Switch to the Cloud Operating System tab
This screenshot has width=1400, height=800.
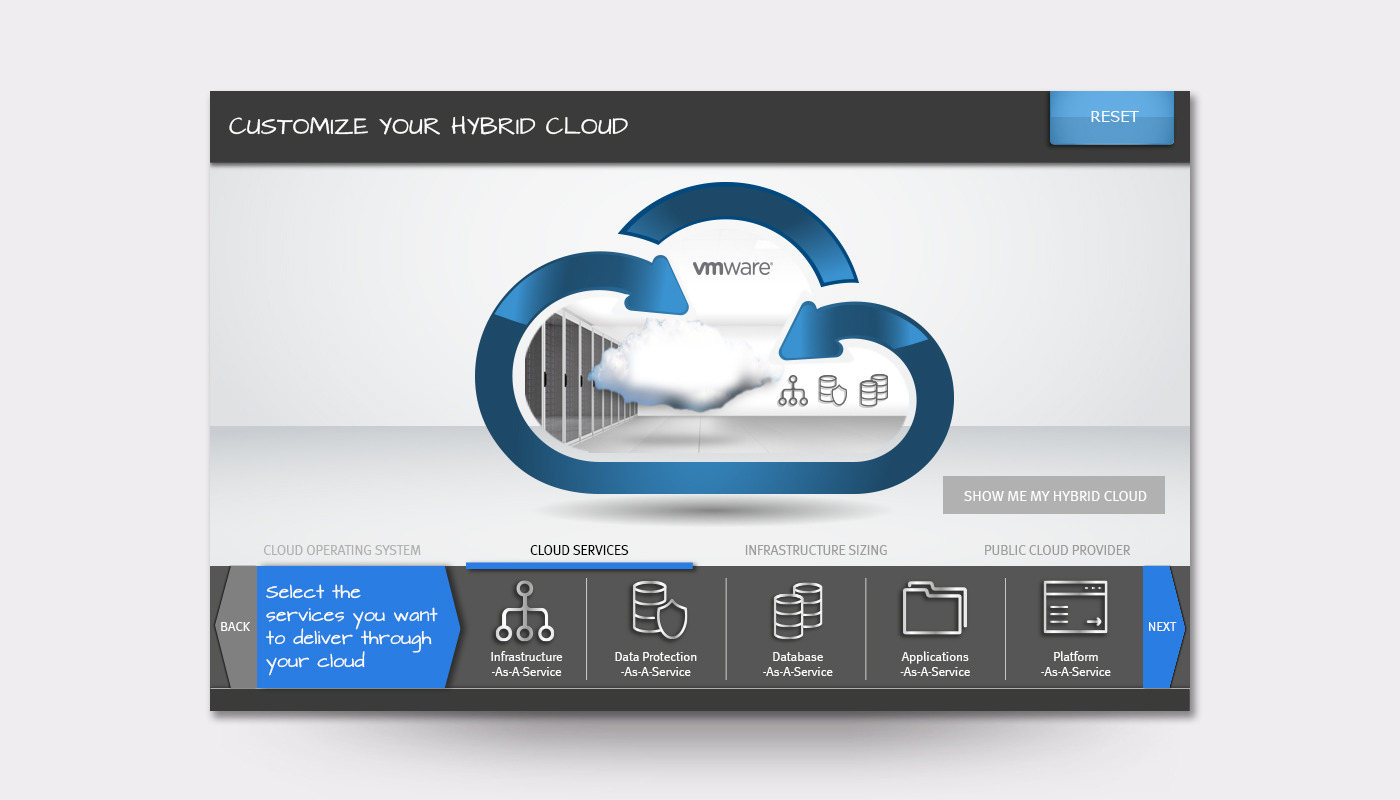click(x=342, y=550)
